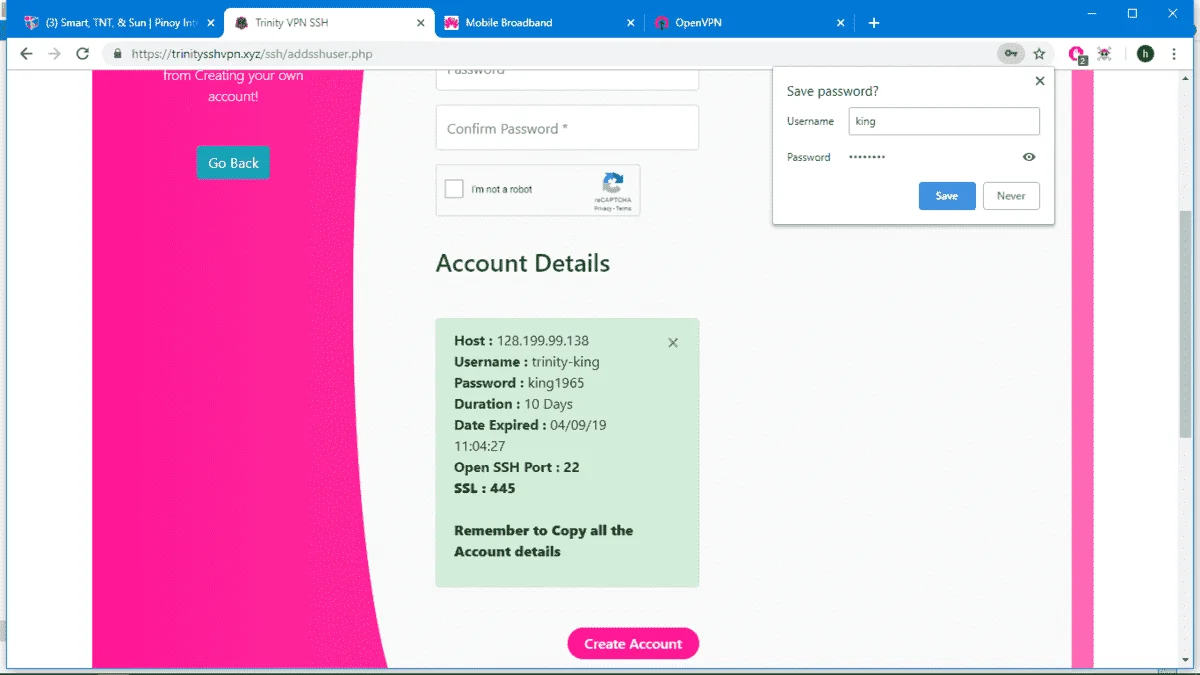Click the username value trinity-king
This screenshot has width=1200, height=675.
coord(566,362)
